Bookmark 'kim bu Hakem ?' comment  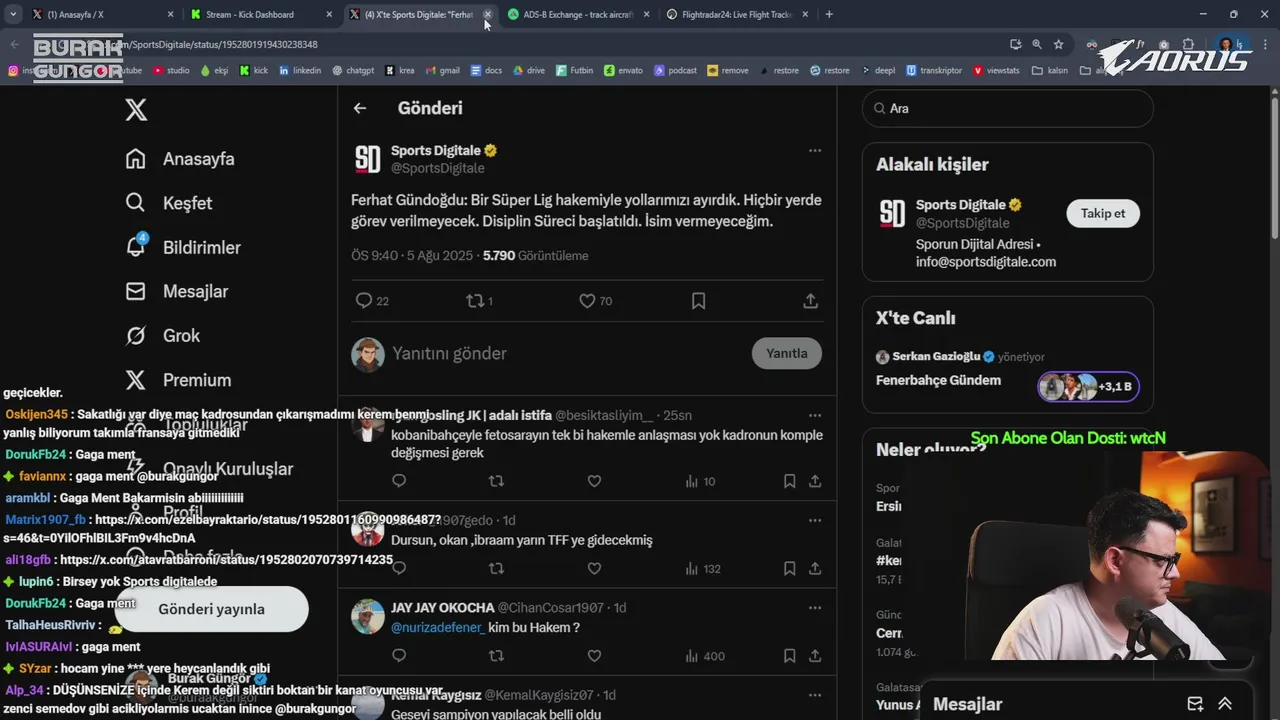tap(789, 656)
